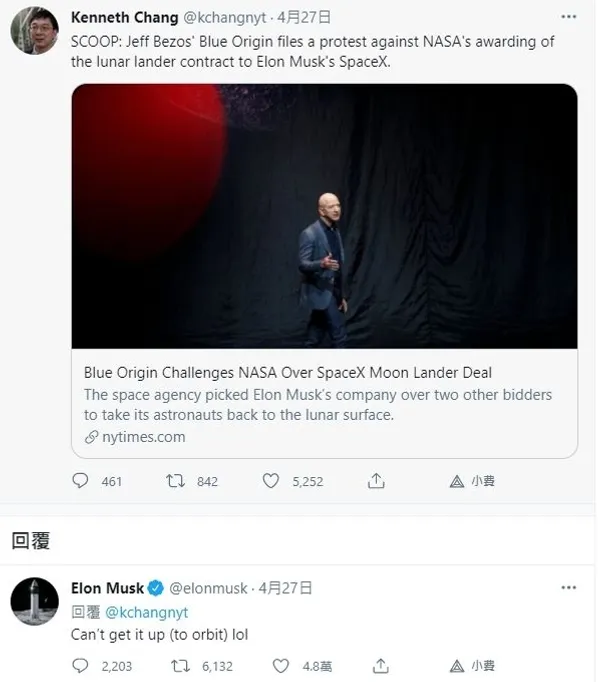Open the Kenneth Chang display name link
This screenshot has width=600, height=682.
click(x=124, y=17)
